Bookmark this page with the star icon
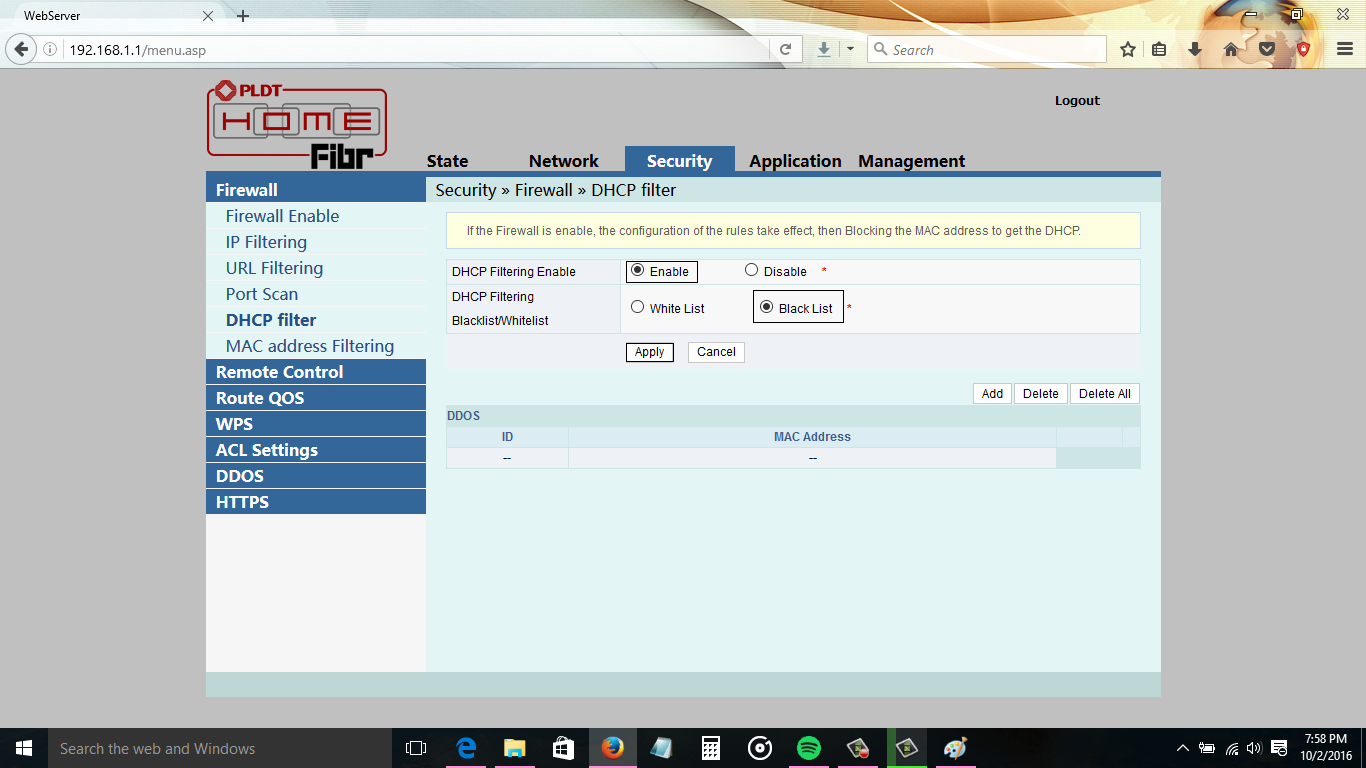The image size is (1366, 768). tap(1129, 48)
